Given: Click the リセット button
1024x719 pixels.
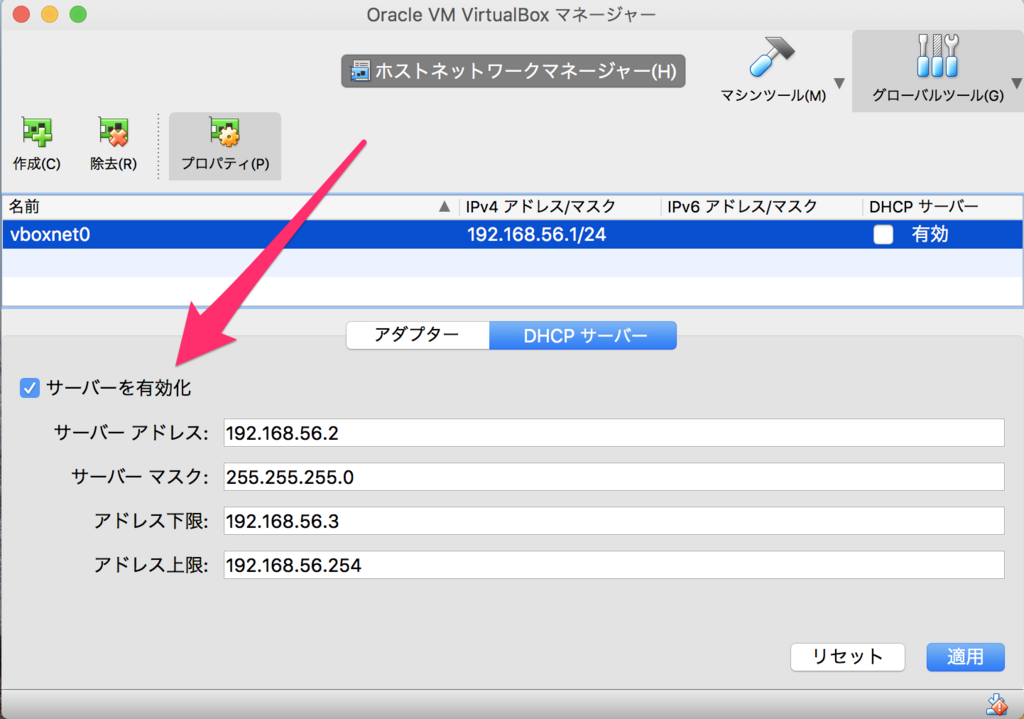Looking at the screenshot, I should tap(848, 657).
